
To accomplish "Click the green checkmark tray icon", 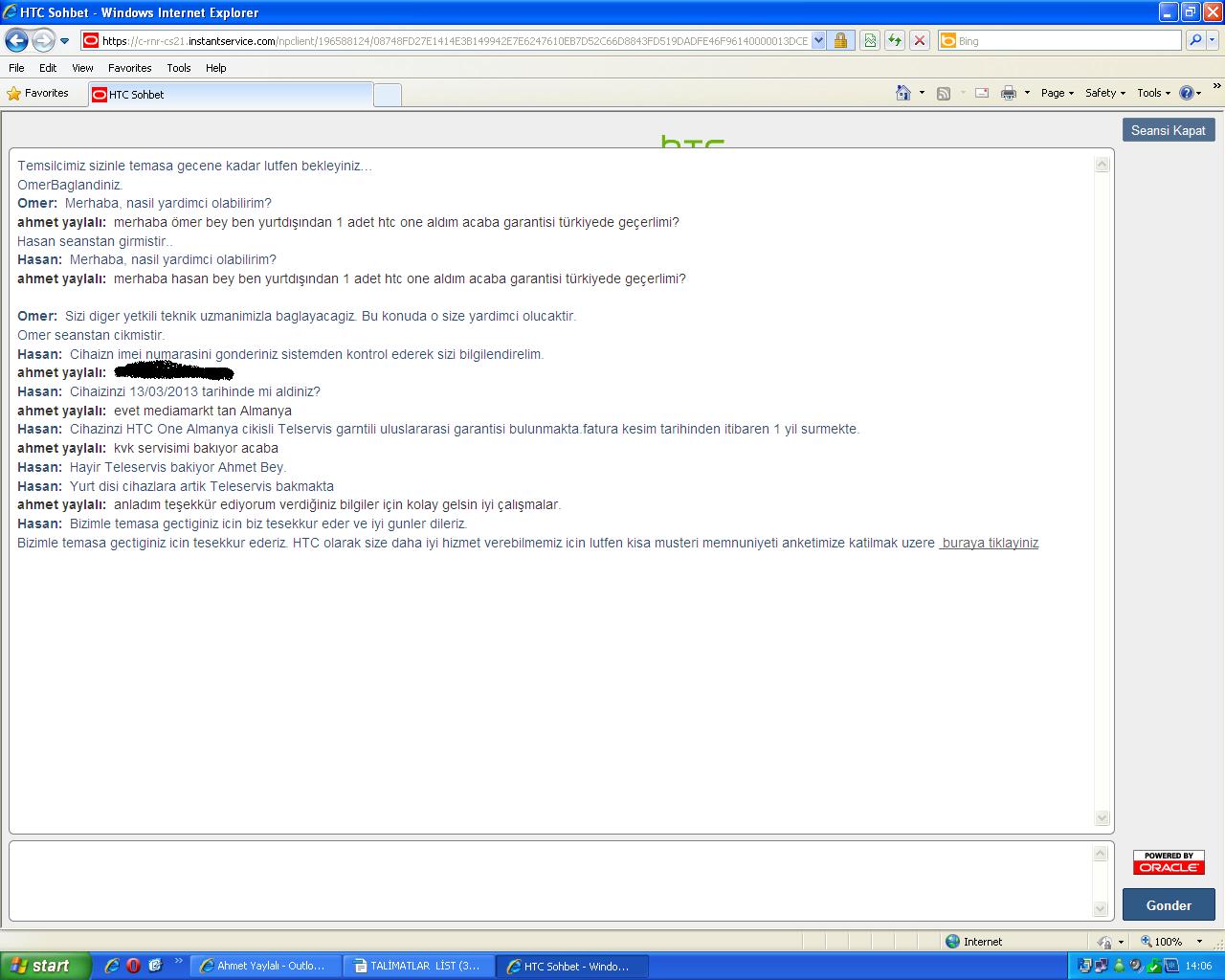I will pos(1154,967).
